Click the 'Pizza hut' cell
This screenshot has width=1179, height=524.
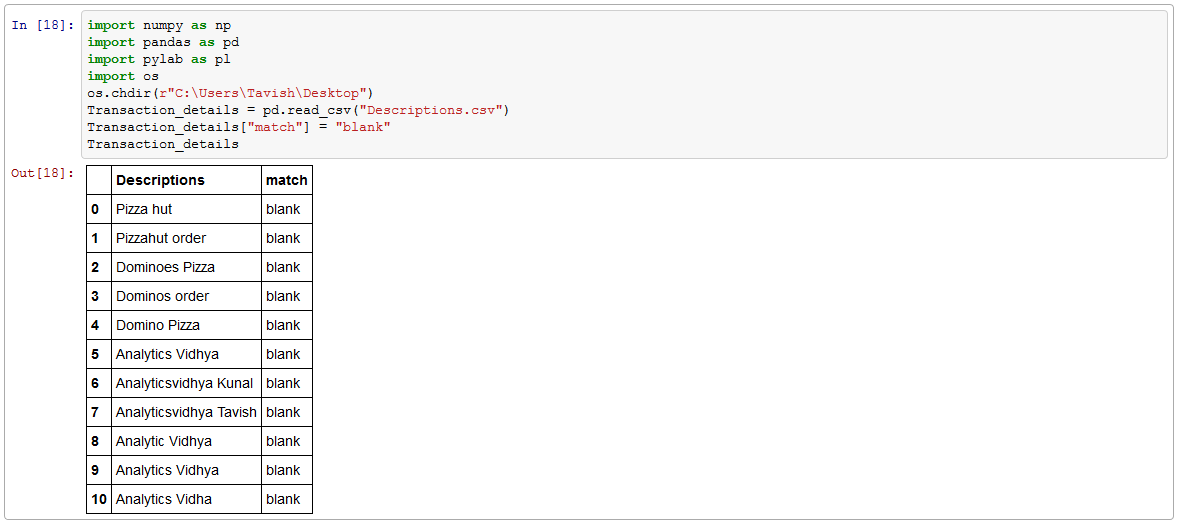coord(144,209)
